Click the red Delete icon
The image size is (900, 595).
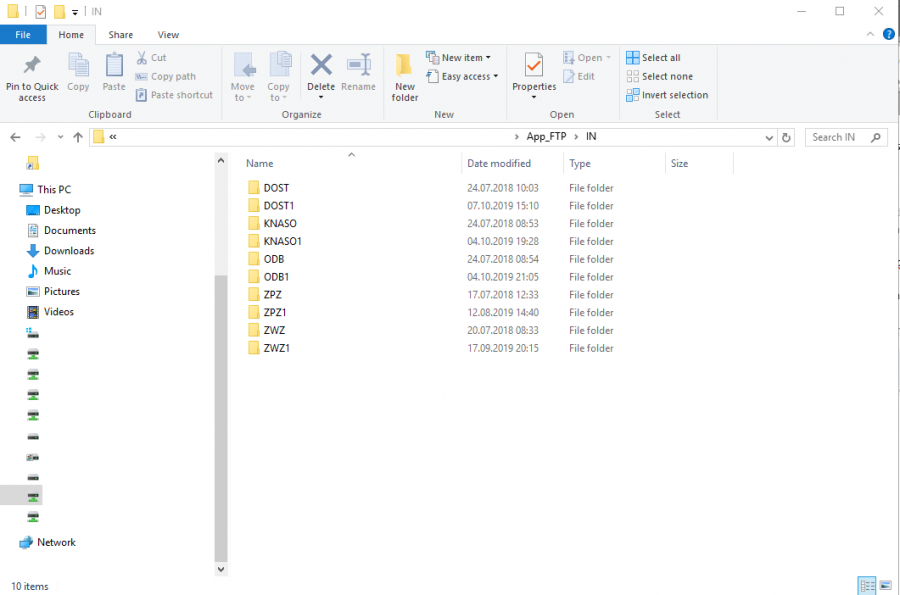321,65
